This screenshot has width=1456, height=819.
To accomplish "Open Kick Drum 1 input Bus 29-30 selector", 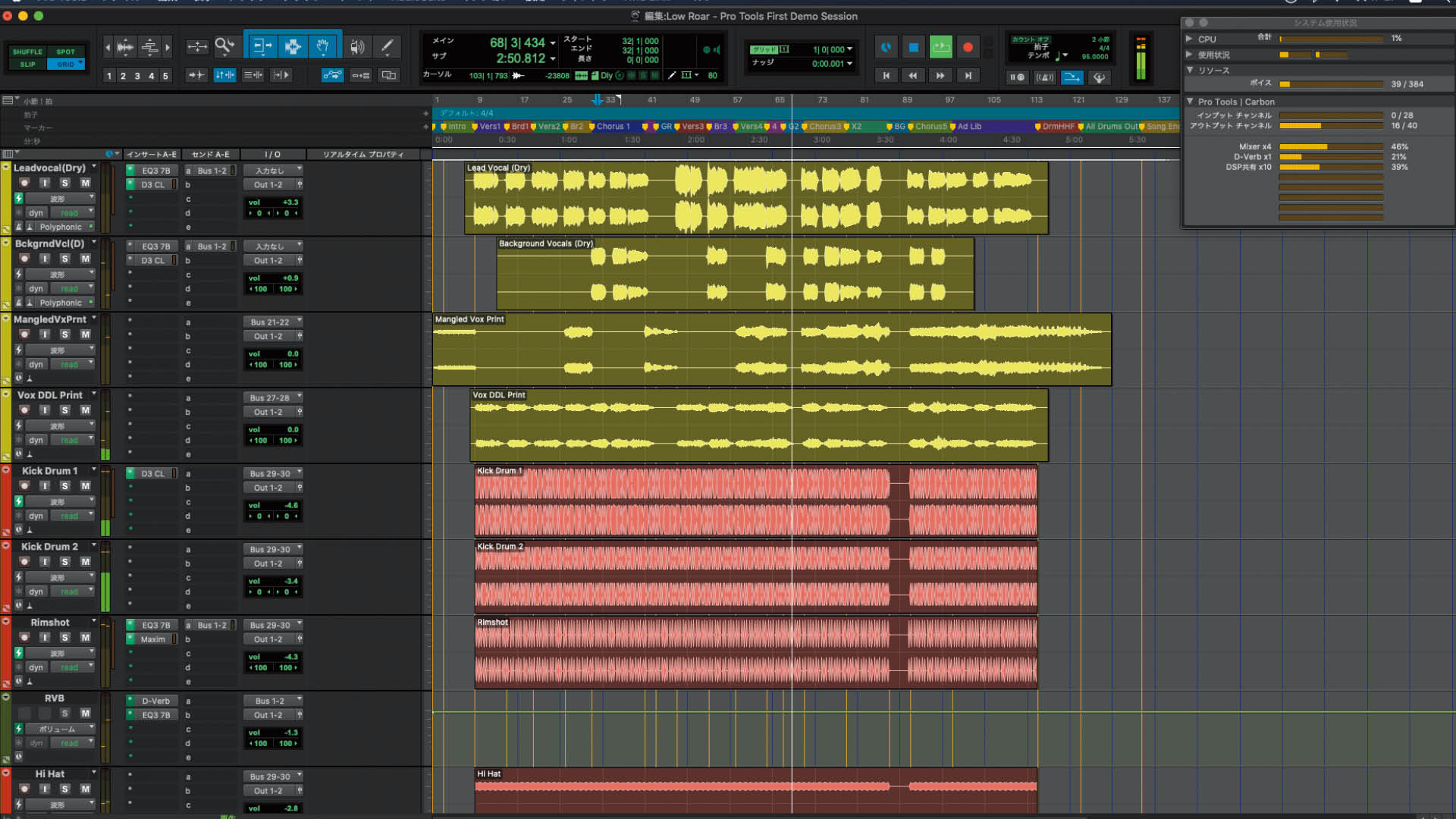I will (x=274, y=473).
